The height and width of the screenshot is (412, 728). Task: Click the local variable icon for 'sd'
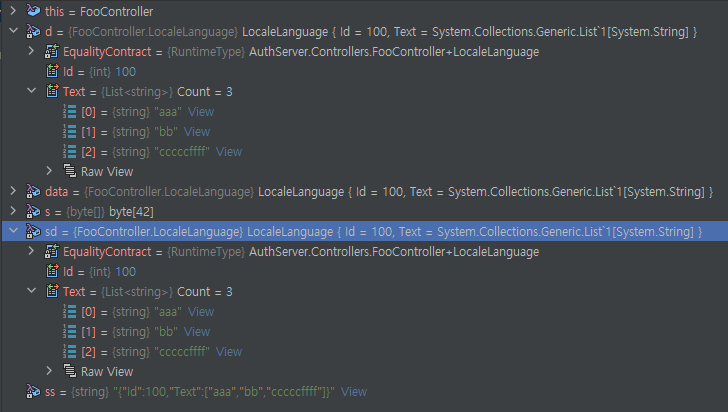[x=33, y=231]
